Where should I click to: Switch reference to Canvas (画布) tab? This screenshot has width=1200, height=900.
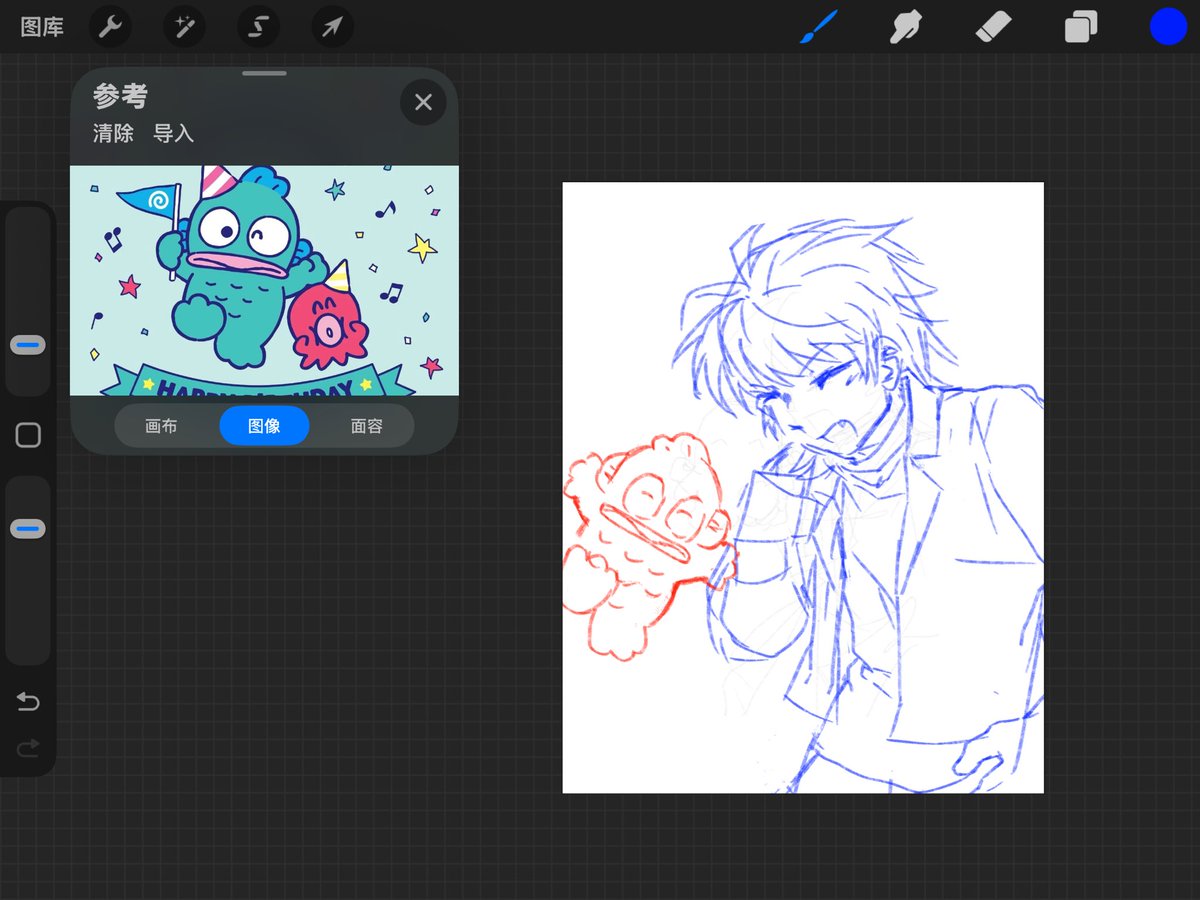161,426
